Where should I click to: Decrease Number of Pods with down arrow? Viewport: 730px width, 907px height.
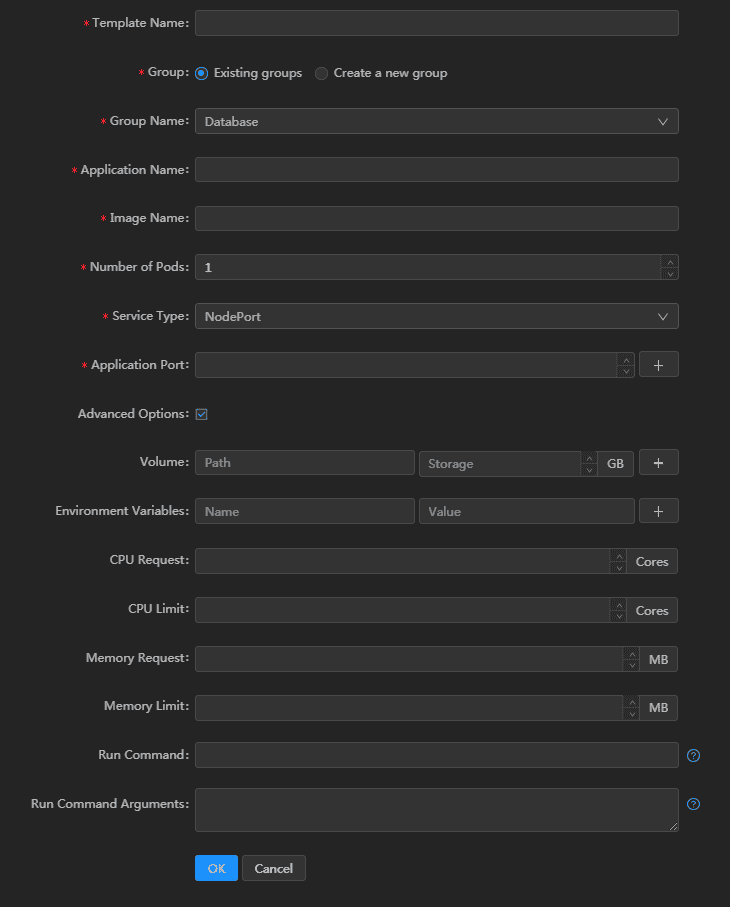coord(670,274)
